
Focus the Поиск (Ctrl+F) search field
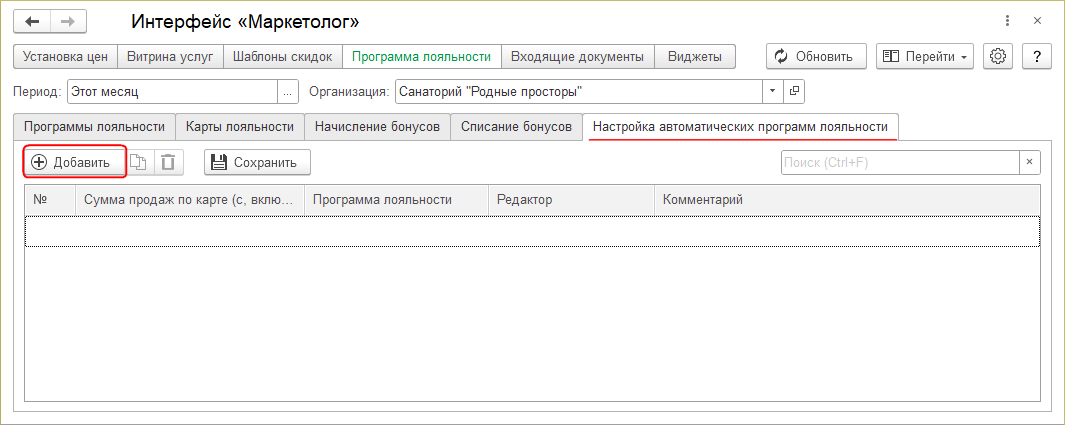click(x=899, y=162)
